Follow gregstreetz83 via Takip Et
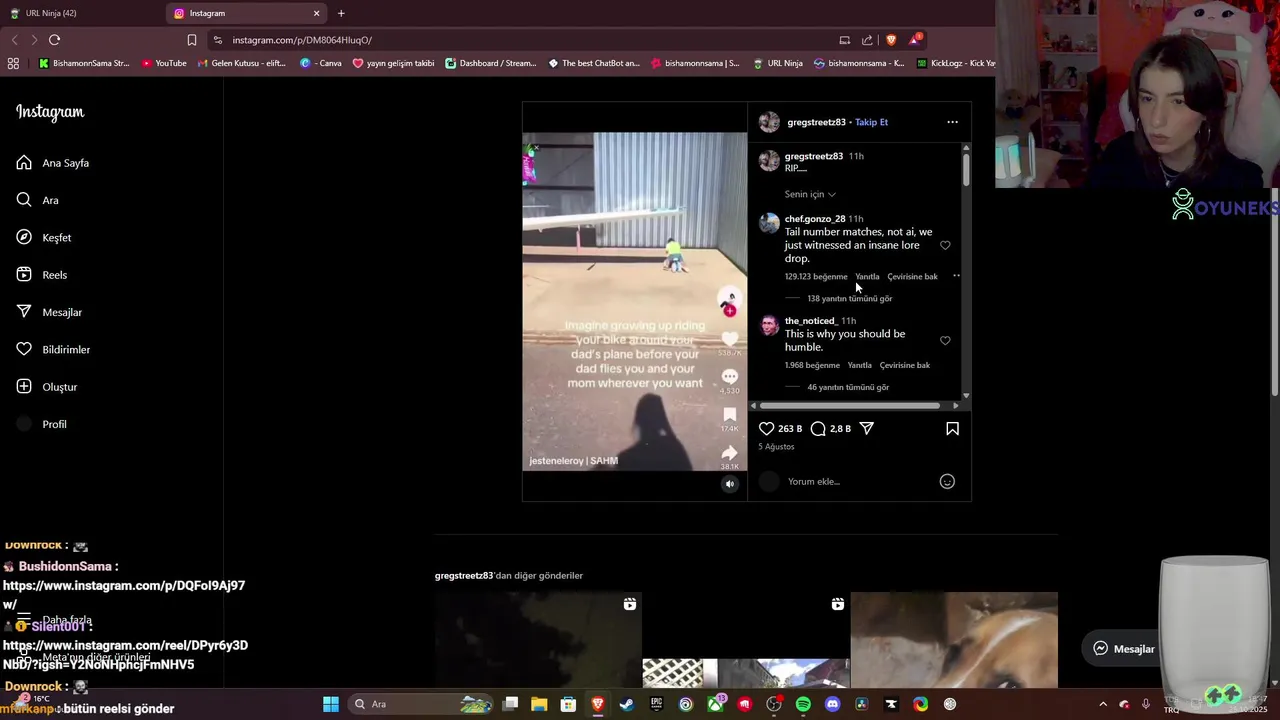Image resolution: width=1280 pixels, height=720 pixels. [x=871, y=122]
